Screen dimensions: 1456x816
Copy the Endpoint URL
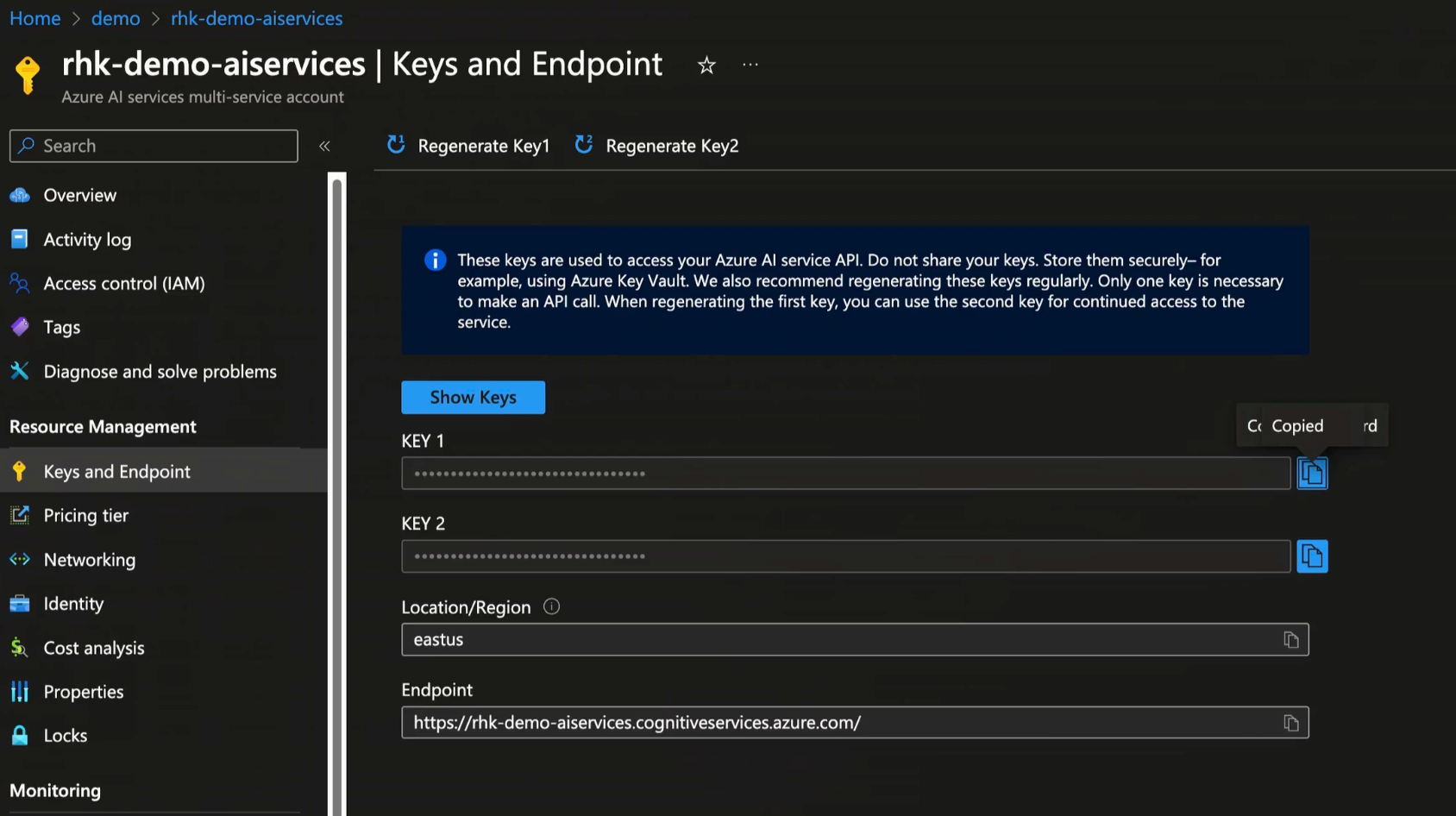point(1290,723)
